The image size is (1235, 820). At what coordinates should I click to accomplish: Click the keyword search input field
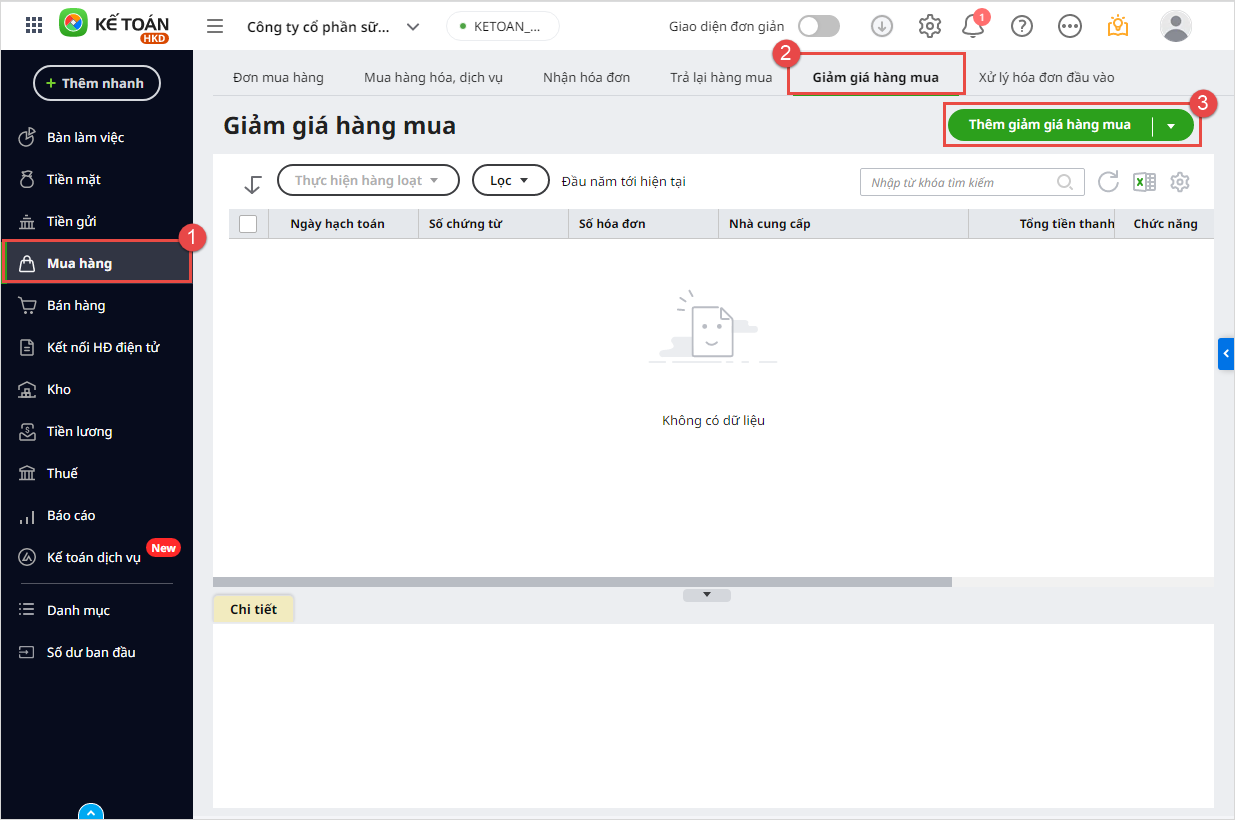click(960, 182)
